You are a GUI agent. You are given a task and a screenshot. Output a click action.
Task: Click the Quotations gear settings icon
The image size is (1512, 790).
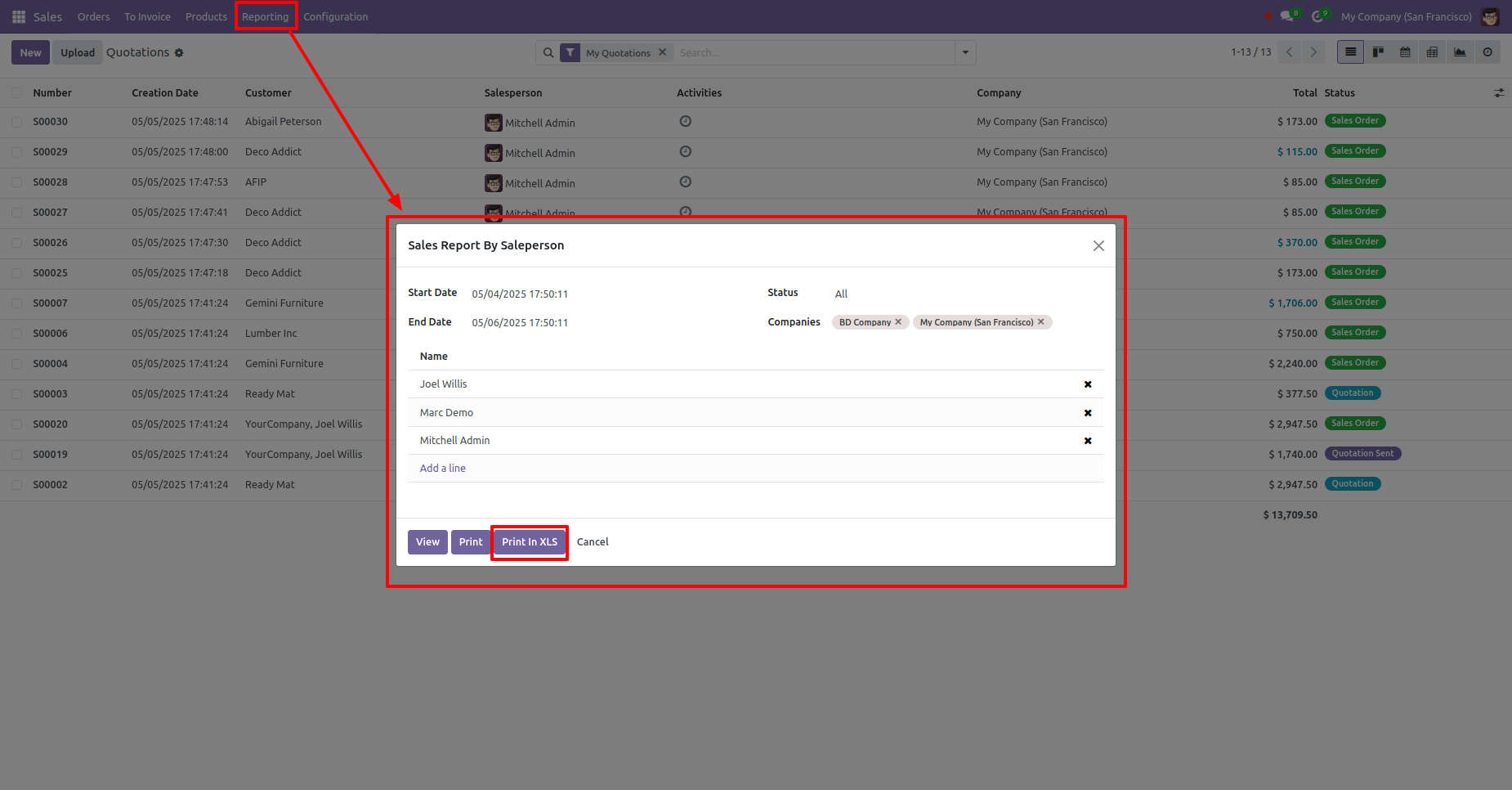coord(179,53)
